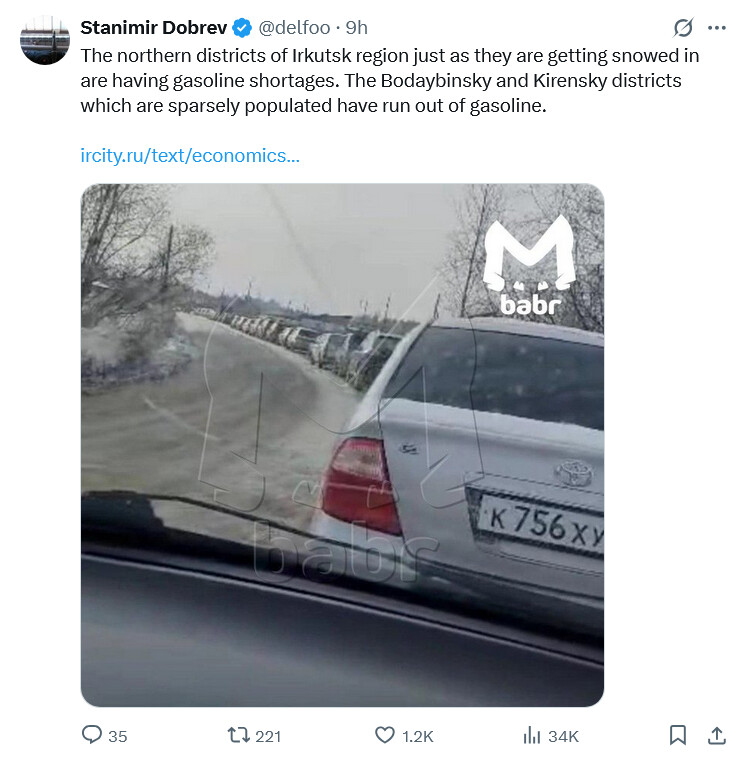This screenshot has width=748, height=762.
Task: Click the 1.2K likes count
Action: [x=417, y=736]
